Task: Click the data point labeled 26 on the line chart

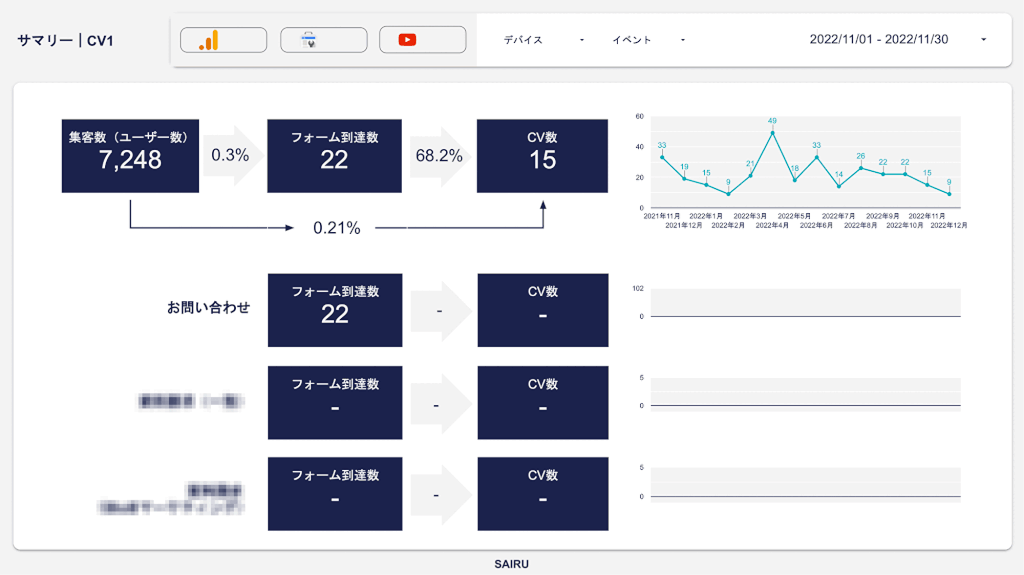Action: click(861, 168)
